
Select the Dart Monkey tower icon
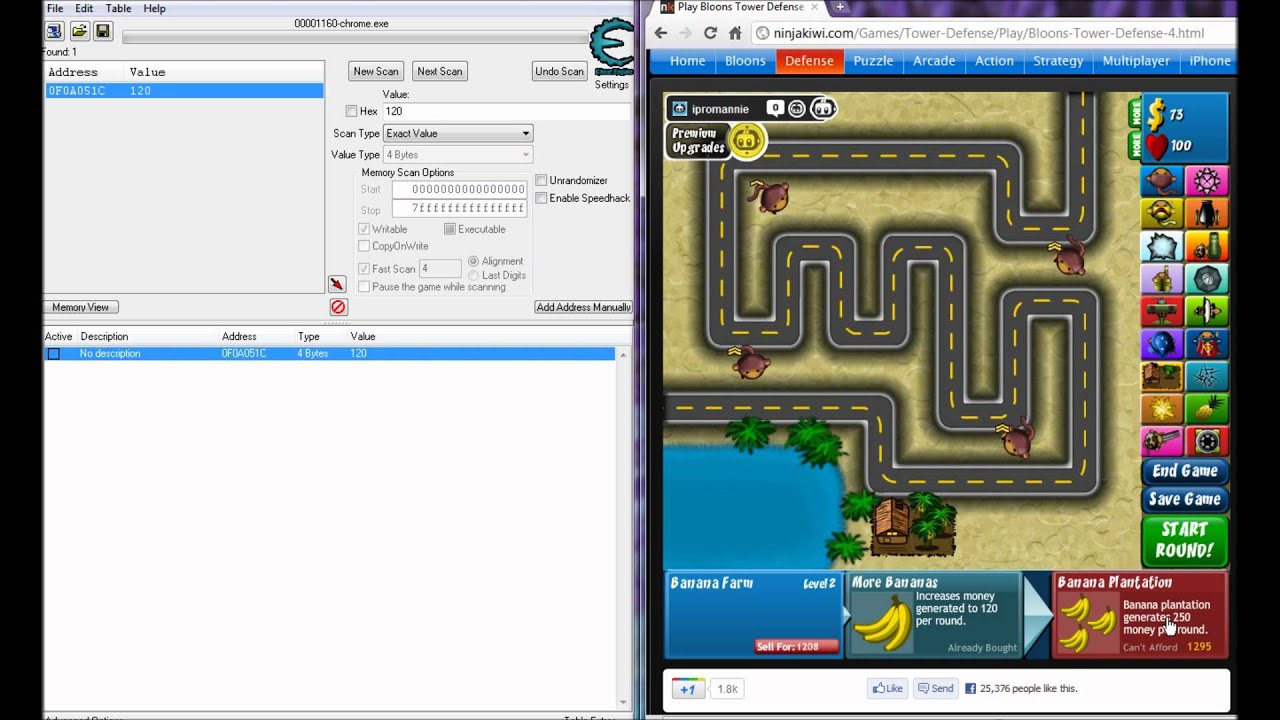[1162, 181]
